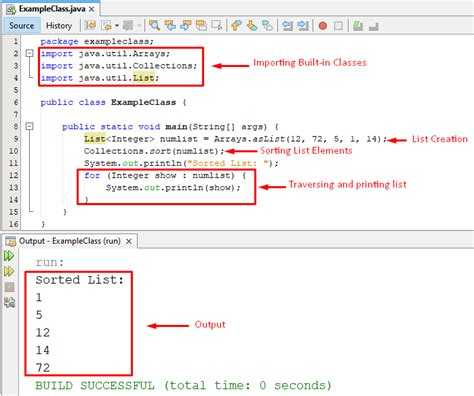Open Output settings wrench icon
Viewport: 474px width, 396px height.
[x=9, y=302]
